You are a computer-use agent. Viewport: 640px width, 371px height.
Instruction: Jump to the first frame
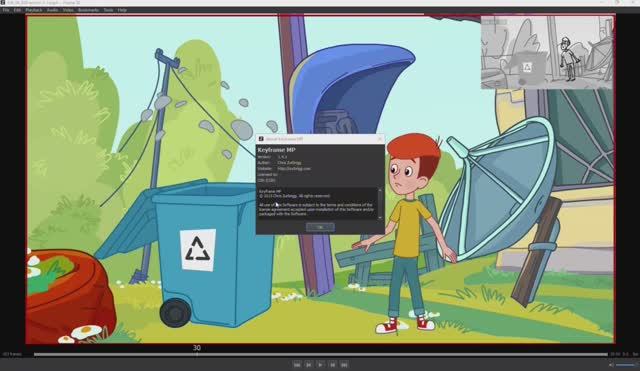click(x=297, y=365)
